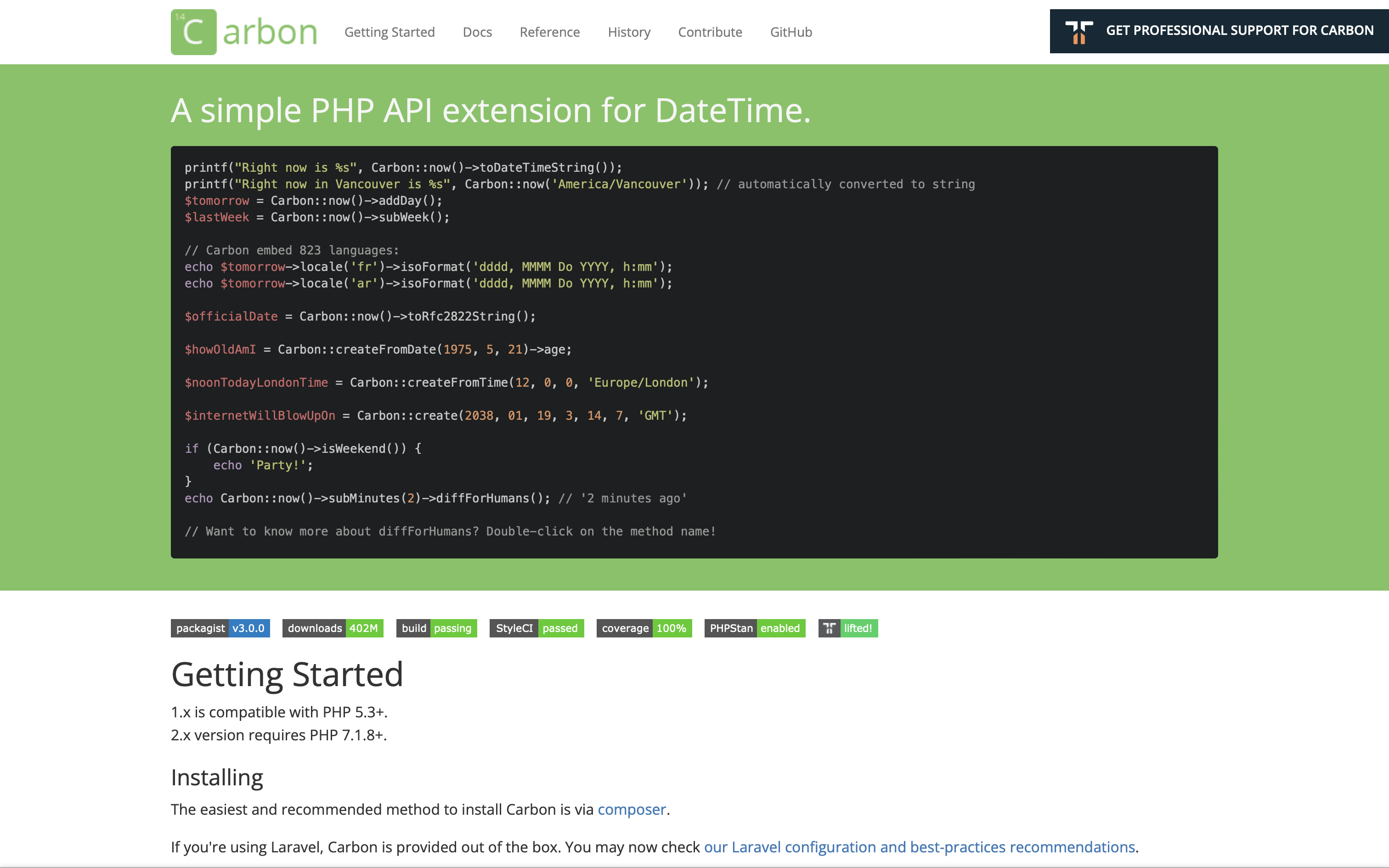
Task: Click the Carbon logo icon
Action: pyautogui.click(x=193, y=32)
